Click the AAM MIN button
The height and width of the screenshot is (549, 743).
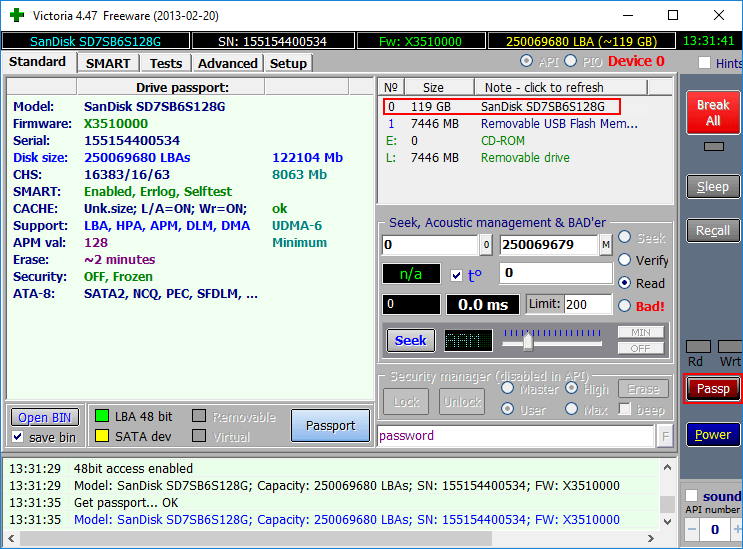(x=641, y=333)
